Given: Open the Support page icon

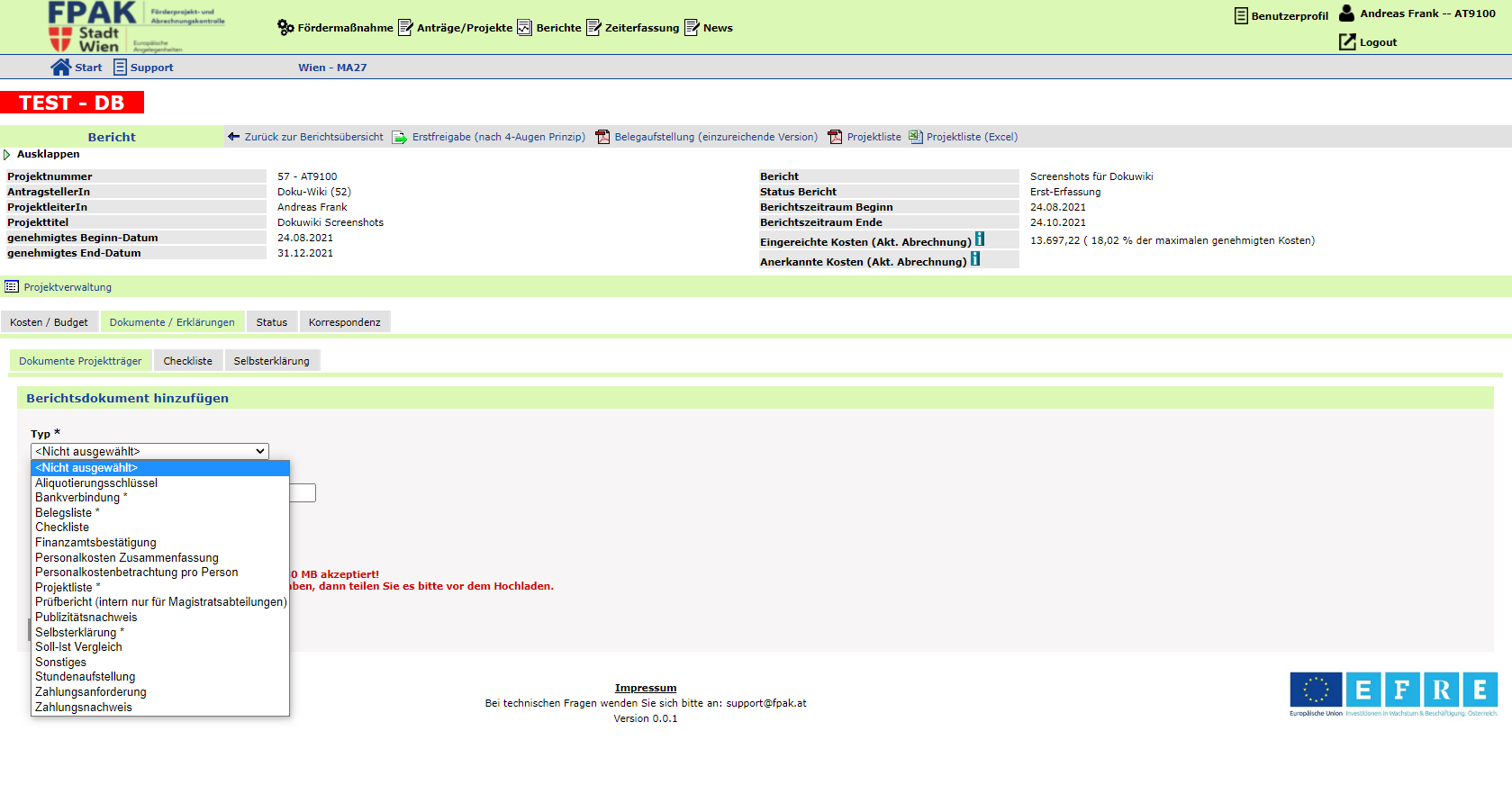Looking at the screenshot, I should coord(120,68).
